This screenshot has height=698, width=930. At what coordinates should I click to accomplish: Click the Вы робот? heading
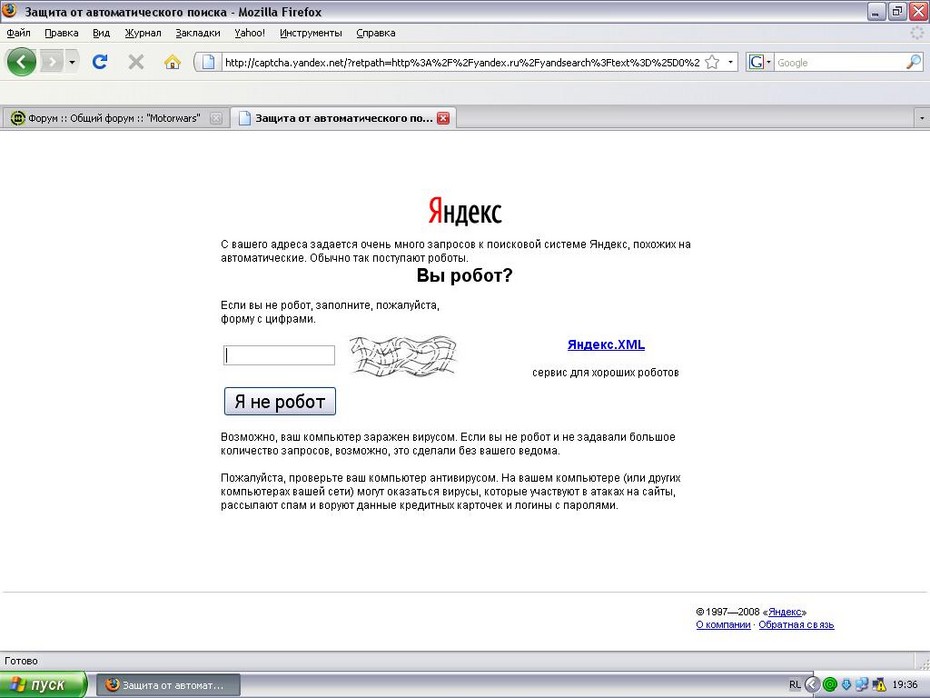pyautogui.click(x=464, y=275)
